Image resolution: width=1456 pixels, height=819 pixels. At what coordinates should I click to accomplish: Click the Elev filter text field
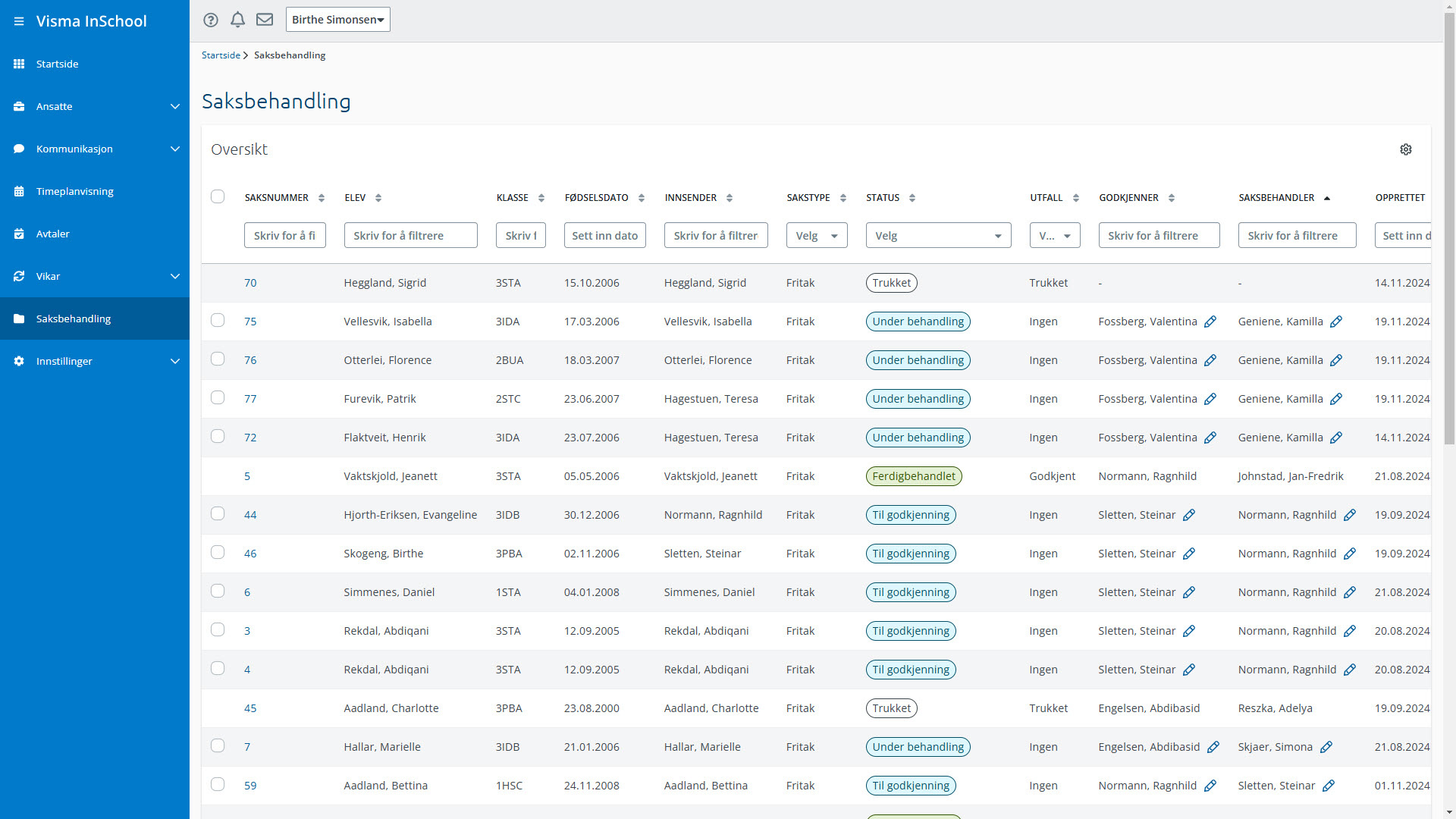(410, 236)
